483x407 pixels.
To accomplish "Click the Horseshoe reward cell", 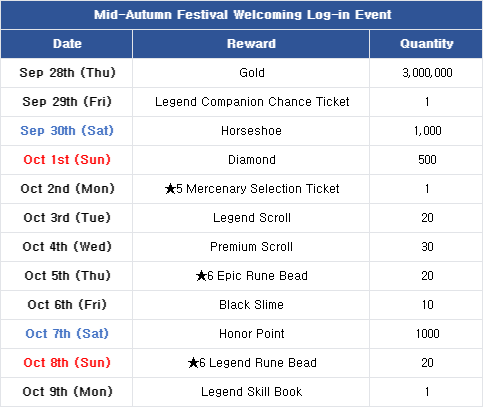I will click(x=251, y=131).
